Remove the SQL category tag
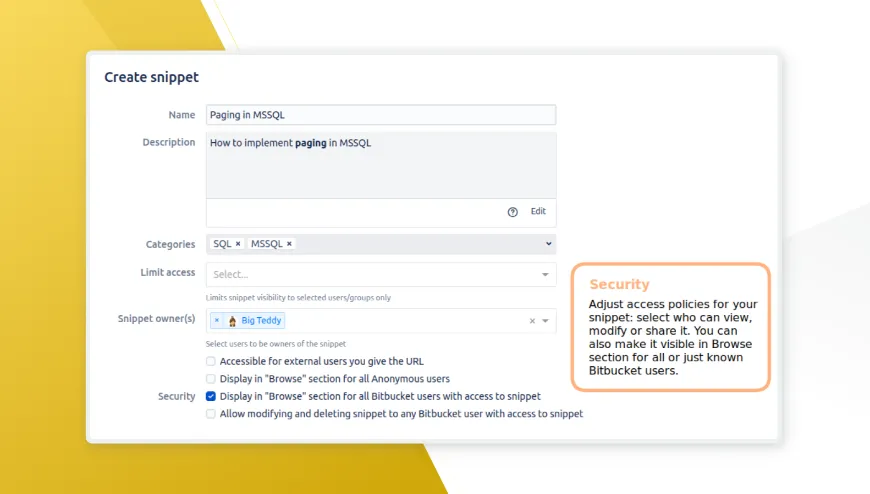This screenshot has width=870, height=494. point(238,244)
